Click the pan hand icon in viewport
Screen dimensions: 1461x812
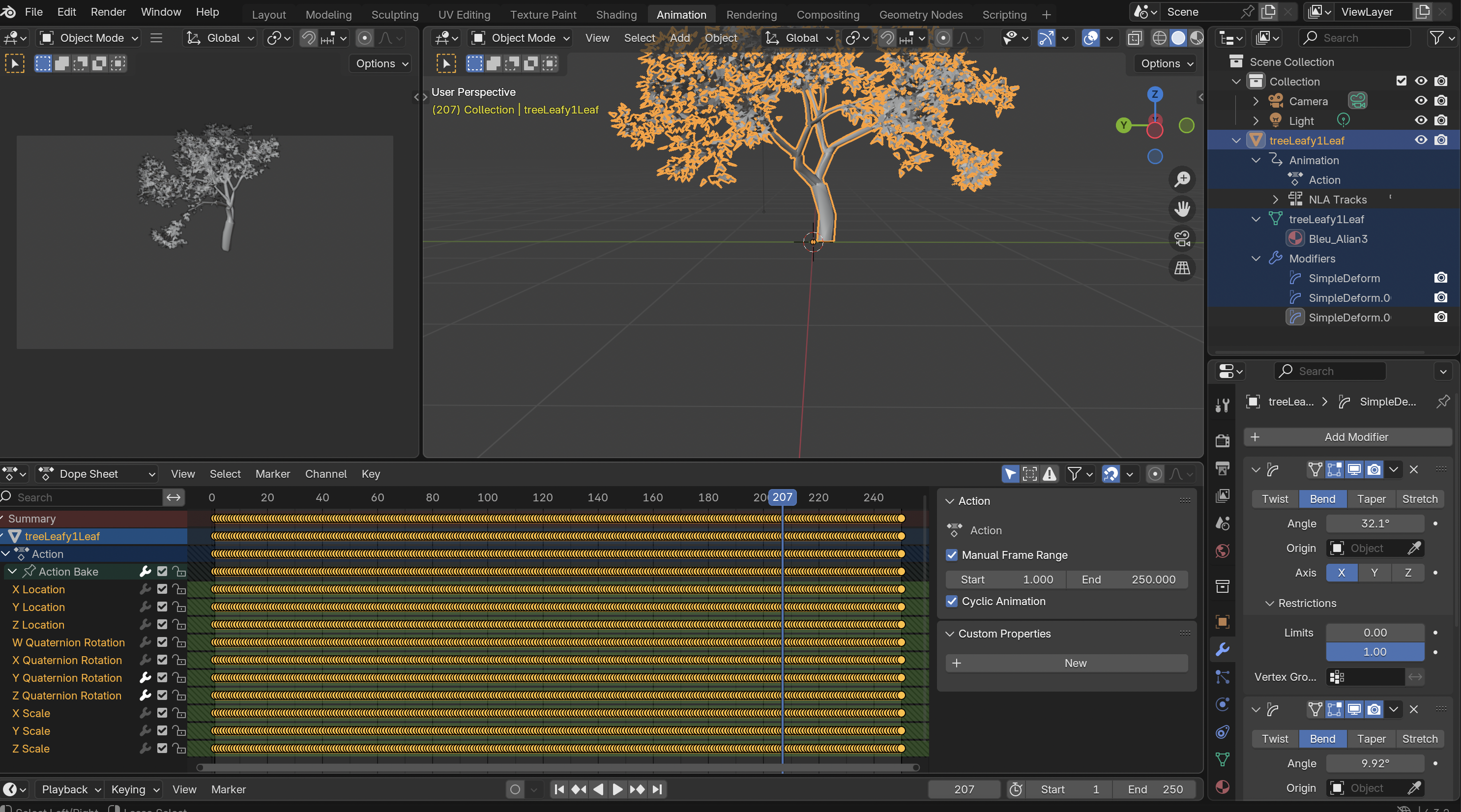coord(1182,209)
